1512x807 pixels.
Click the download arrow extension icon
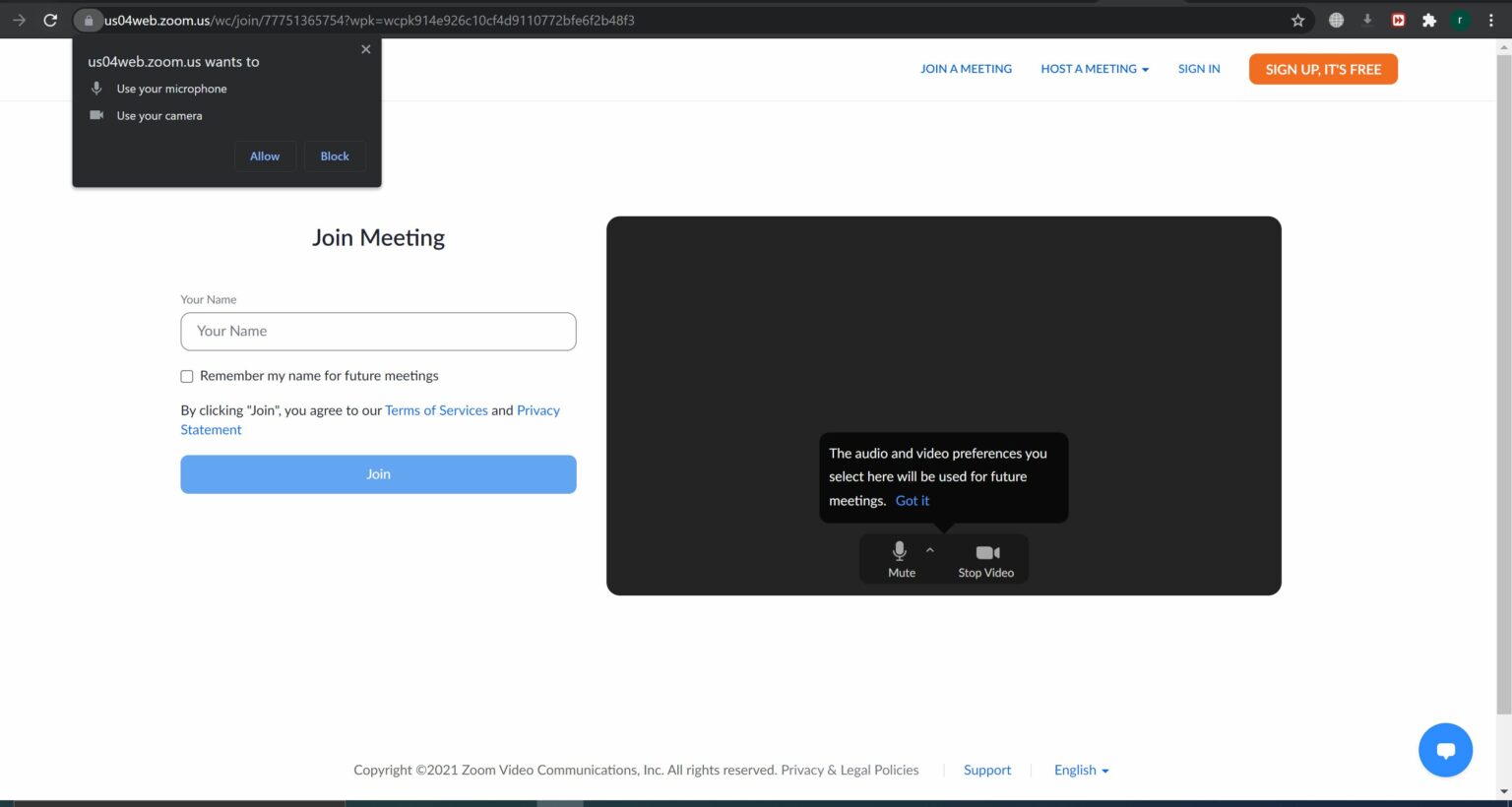1367,20
